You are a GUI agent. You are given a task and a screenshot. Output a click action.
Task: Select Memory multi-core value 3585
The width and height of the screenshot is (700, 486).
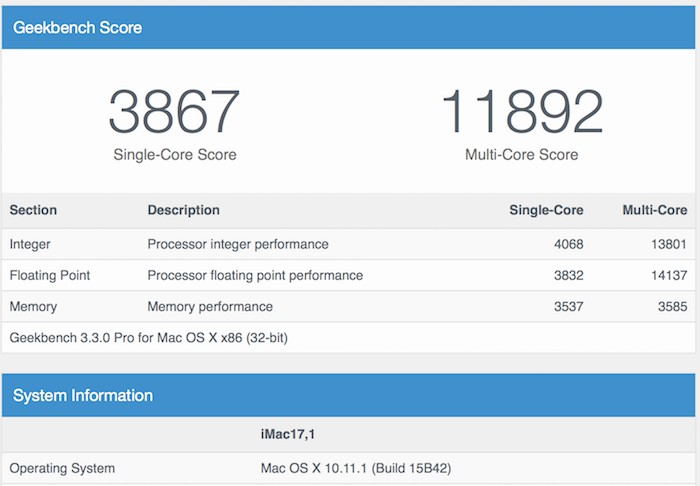pos(672,307)
